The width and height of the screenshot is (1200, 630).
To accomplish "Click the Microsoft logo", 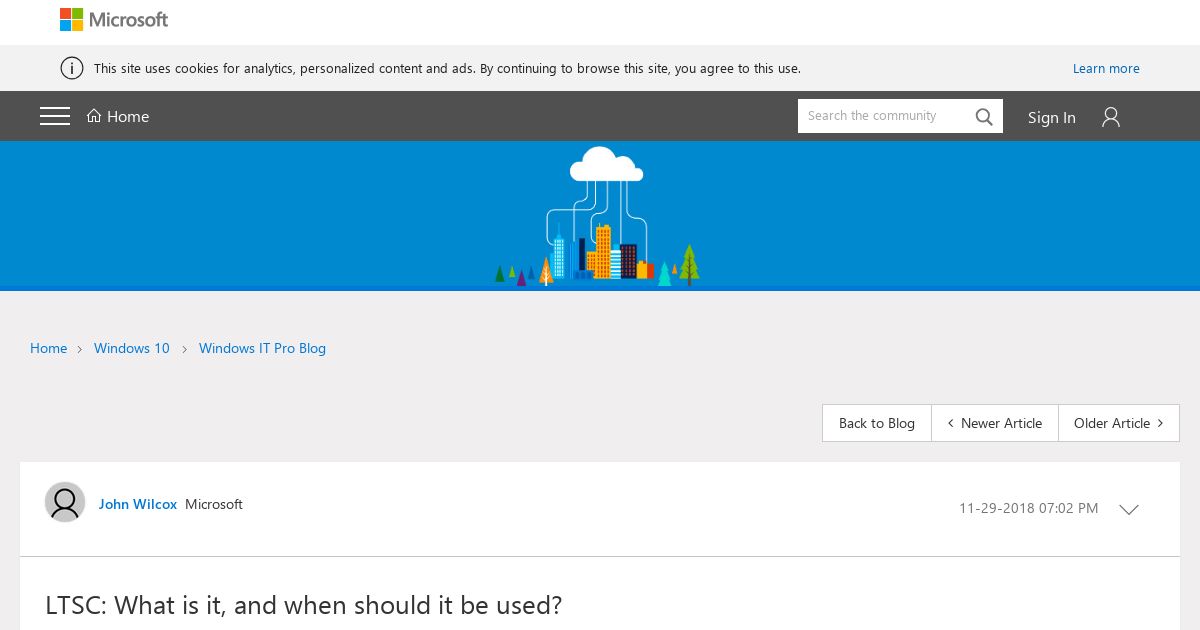I will (x=114, y=20).
